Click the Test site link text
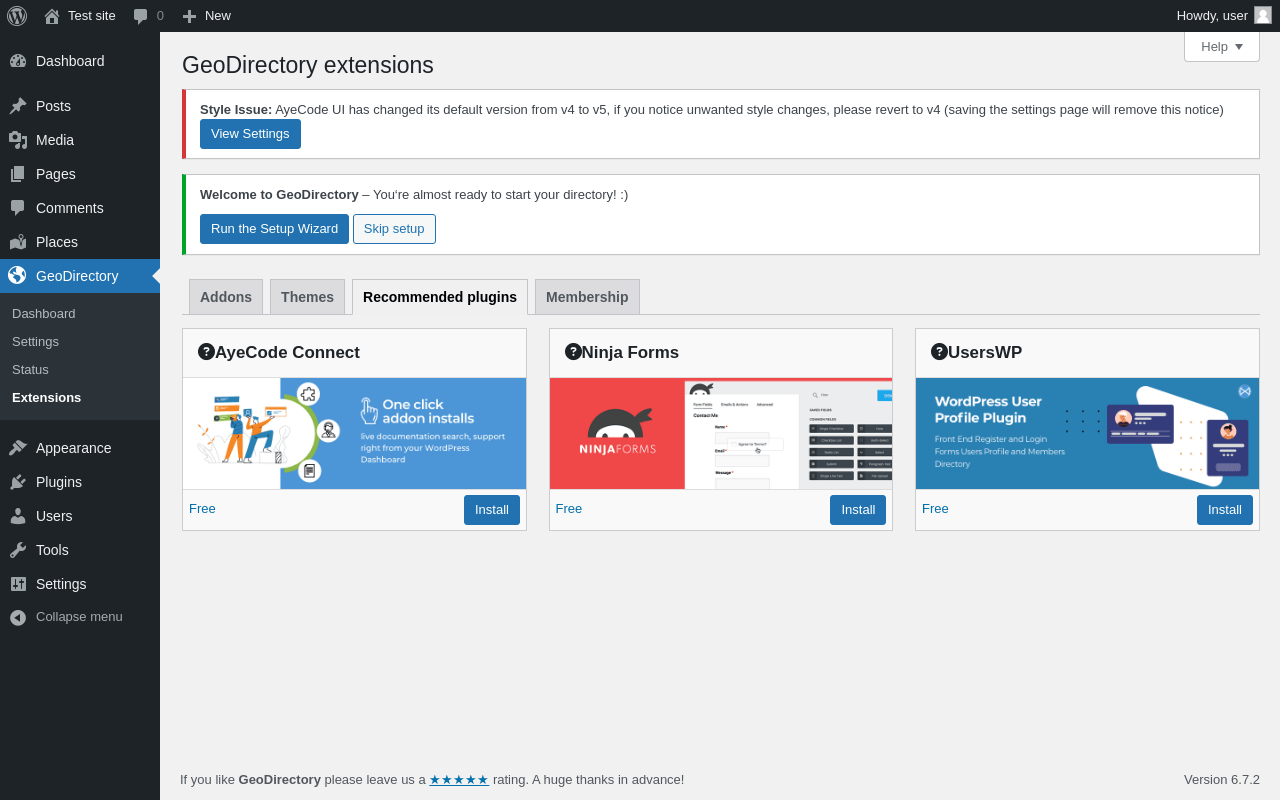The height and width of the screenshot is (800, 1280). (x=92, y=16)
